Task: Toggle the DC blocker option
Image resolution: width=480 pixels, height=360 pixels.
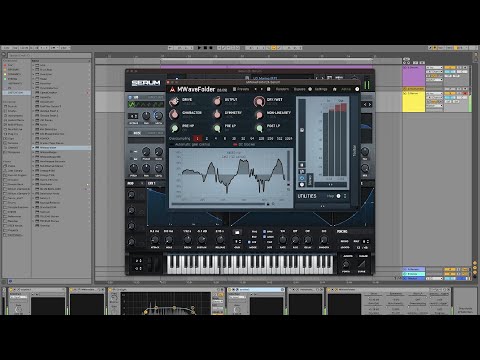Action: pyautogui.click(x=244, y=144)
